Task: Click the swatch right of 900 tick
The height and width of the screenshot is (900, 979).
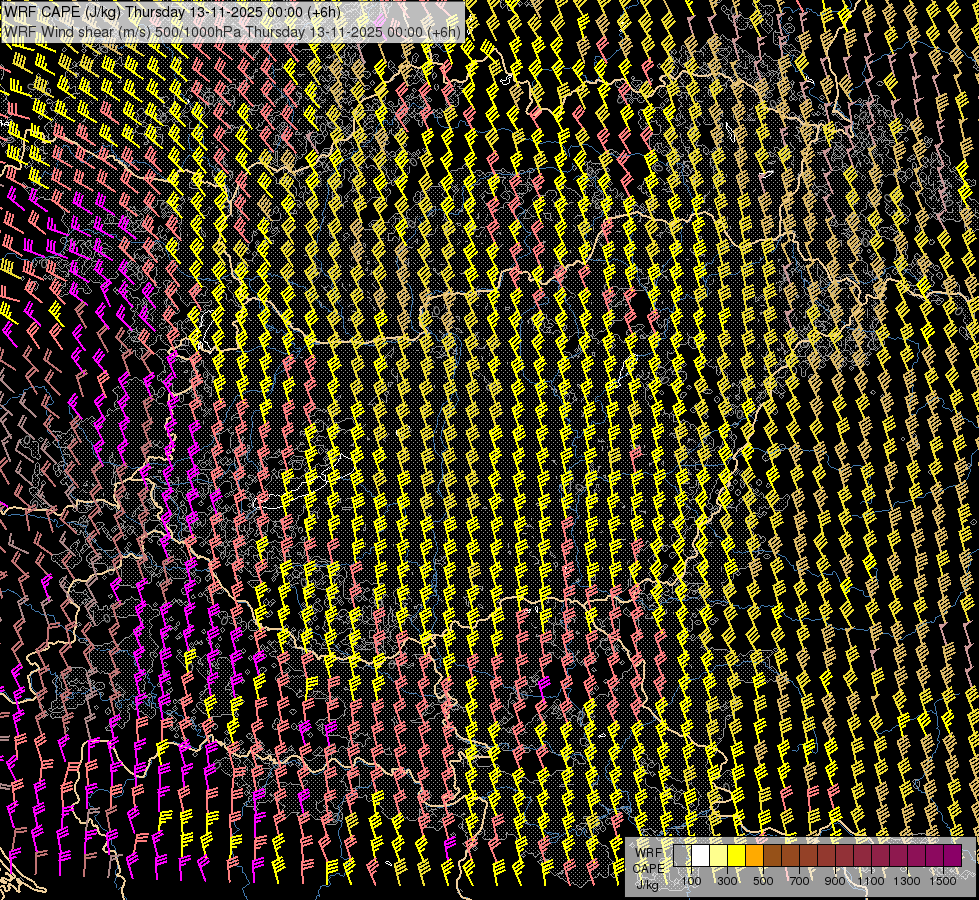Action: pos(844,856)
